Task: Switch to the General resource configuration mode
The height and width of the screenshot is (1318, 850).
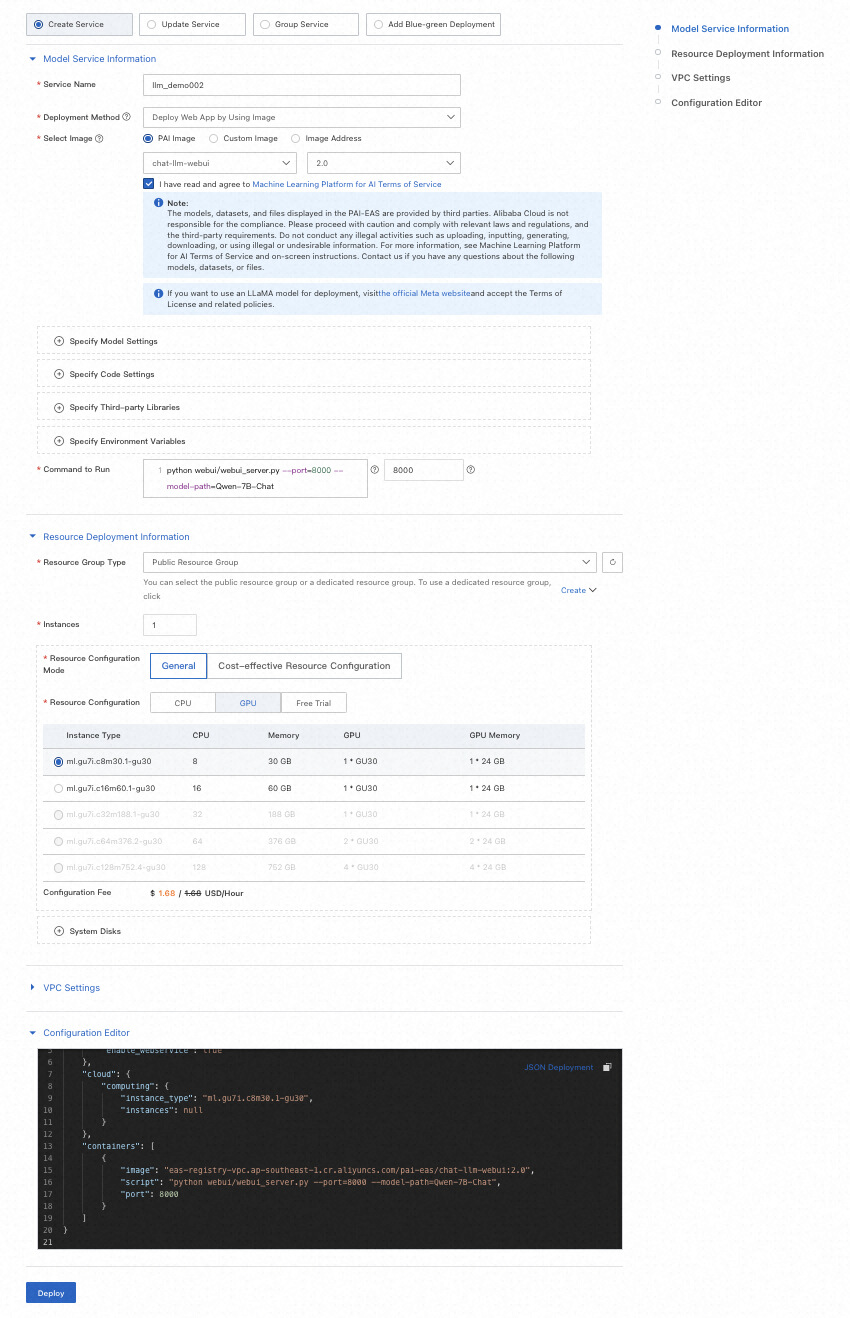Action: [x=178, y=666]
